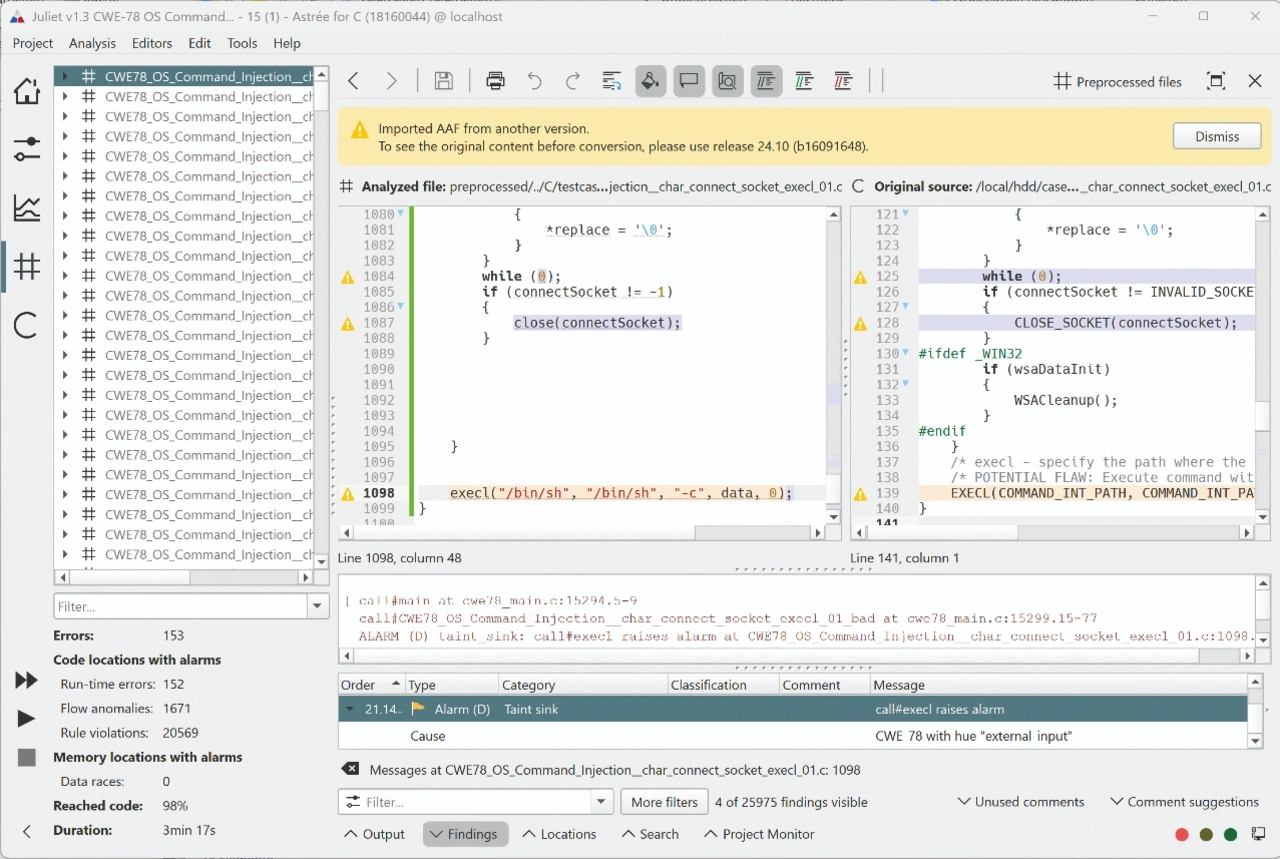Open the findings filter dropdown arrow

[x=601, y=802]
